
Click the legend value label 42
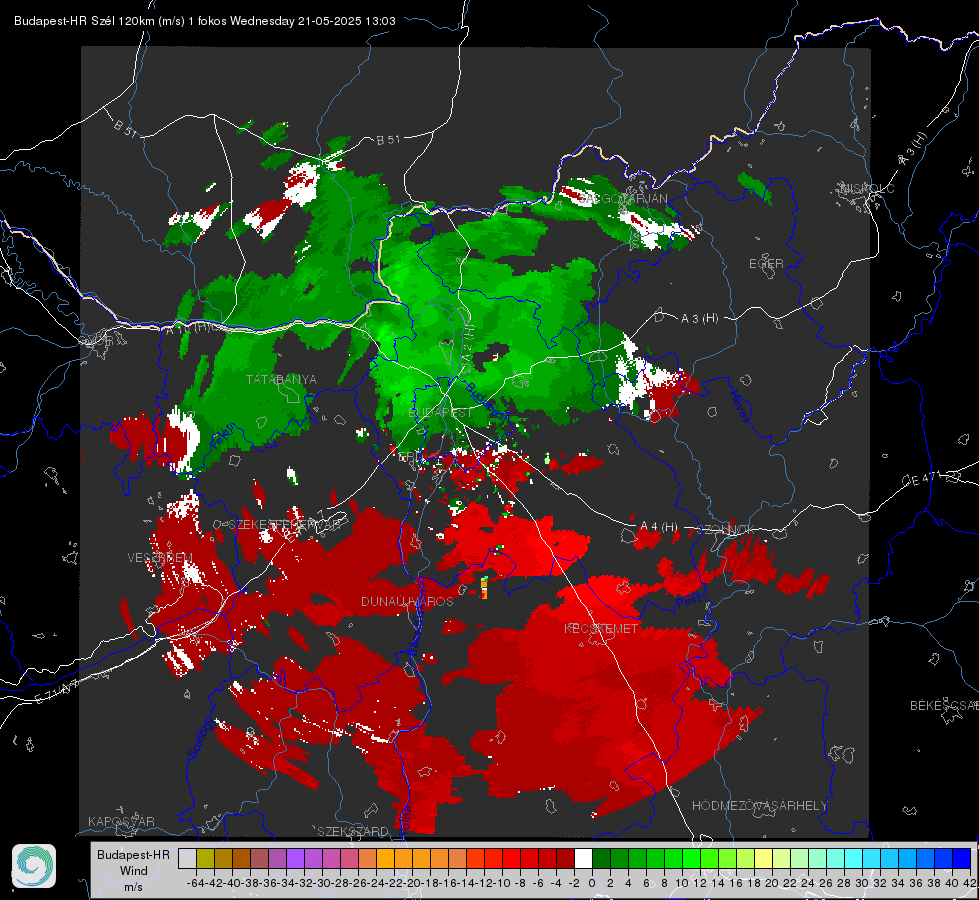pos(969,884)
